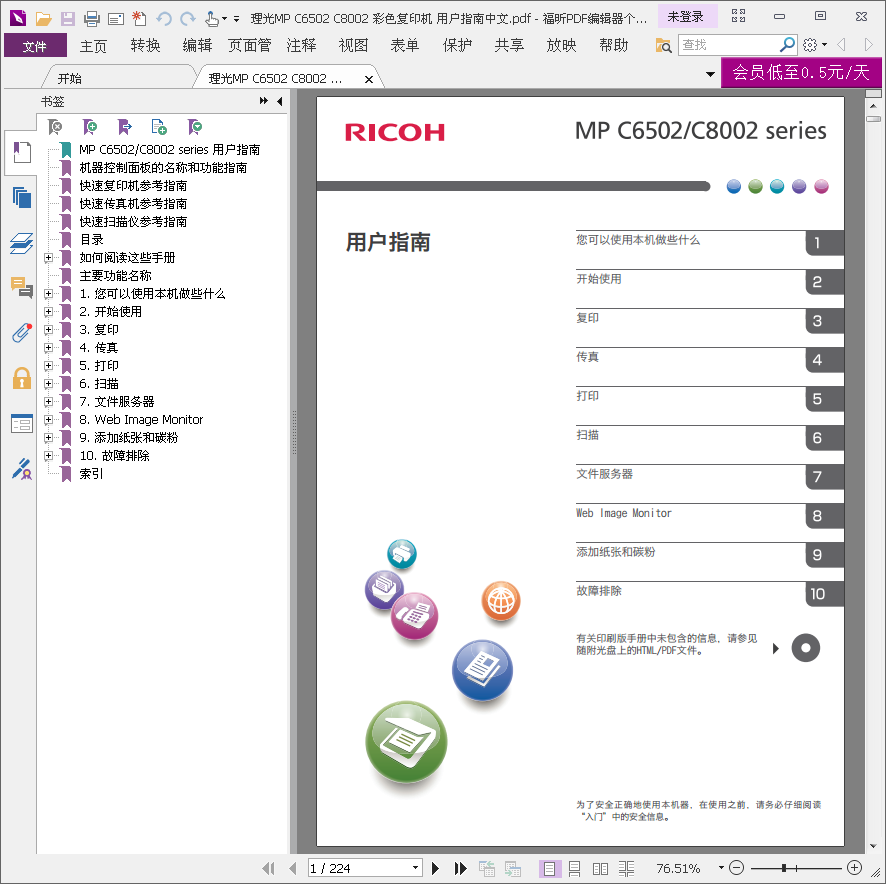
Task: Click the save disk icon
Action: tap(68, 19)
